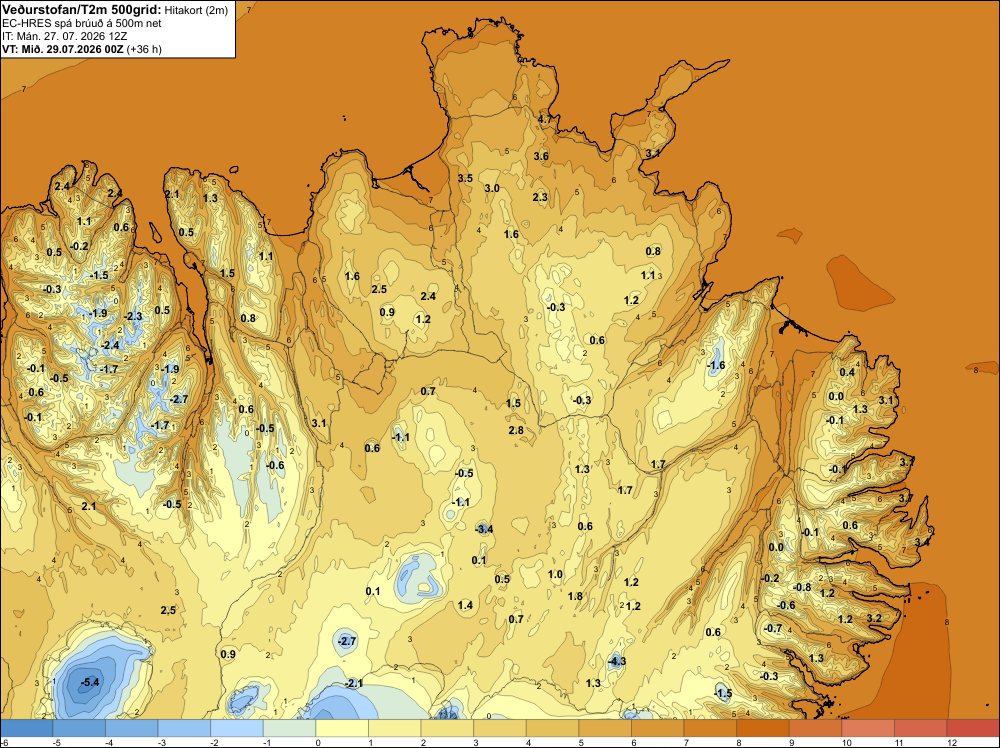Image resolution: width=1000 pixels, height=748 pixels.
Task: Click the -2.3 temperature value
Action: click(133, 316)
